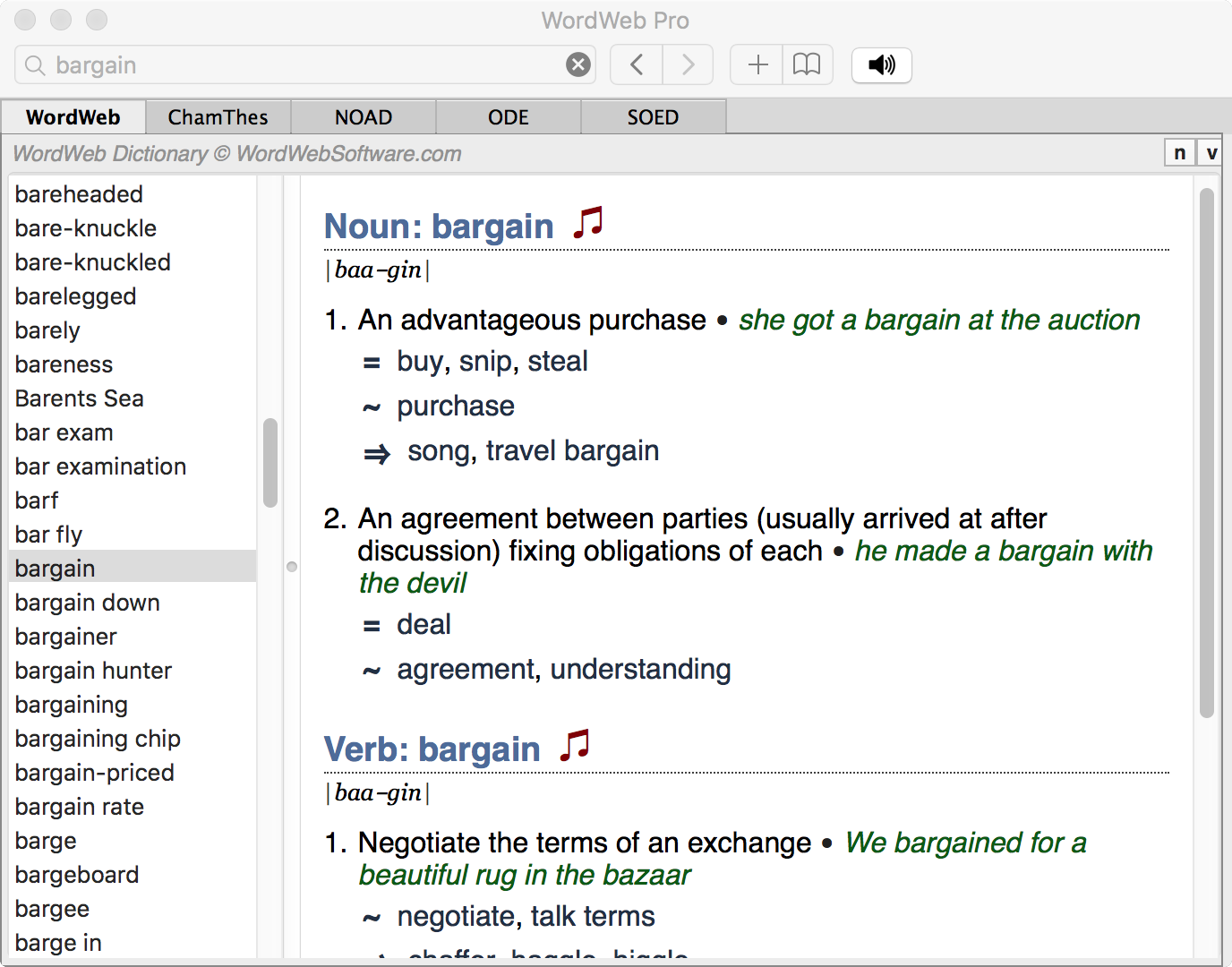Select 'bar examination' in the word list
The height and width of the screenshot is (967, 1232).
coord(100,466)
